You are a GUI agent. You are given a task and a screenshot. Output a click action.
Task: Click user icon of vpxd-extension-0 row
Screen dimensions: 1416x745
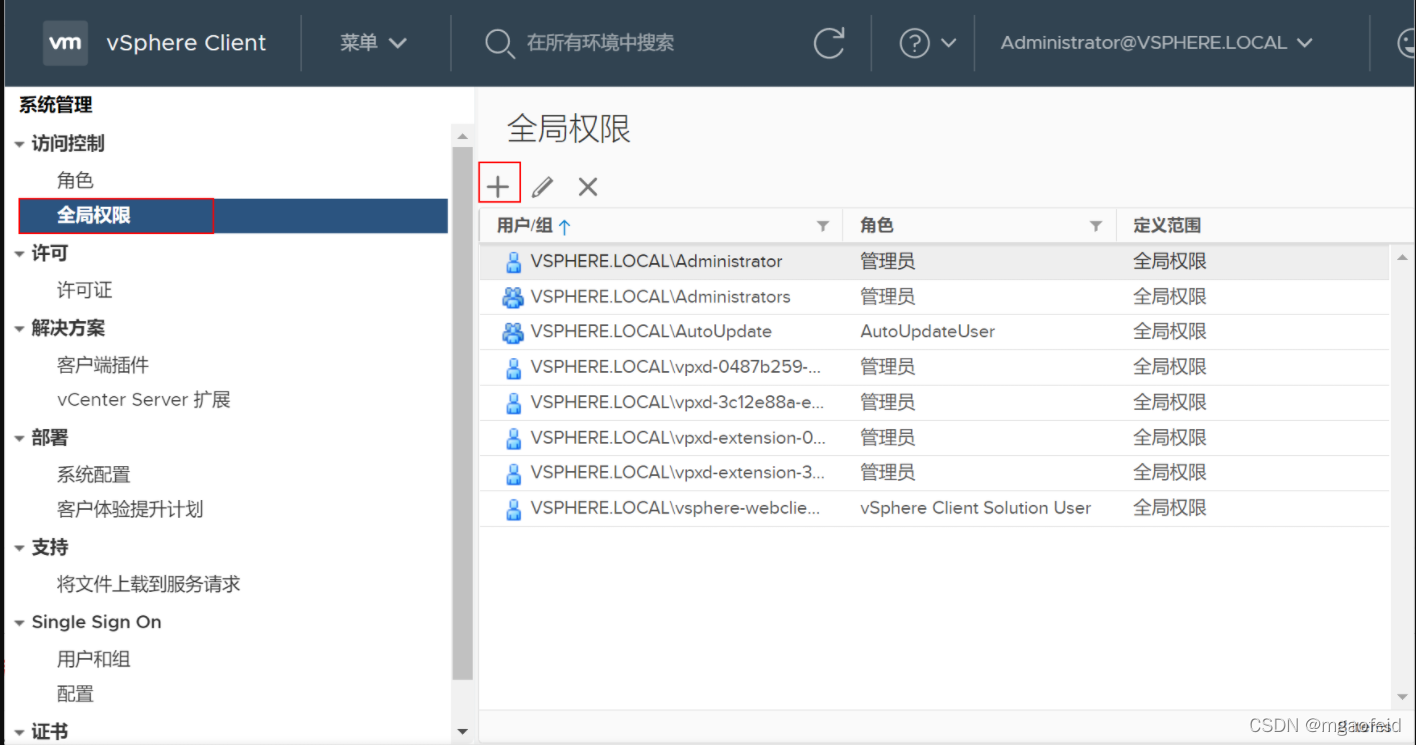[513, 438]
